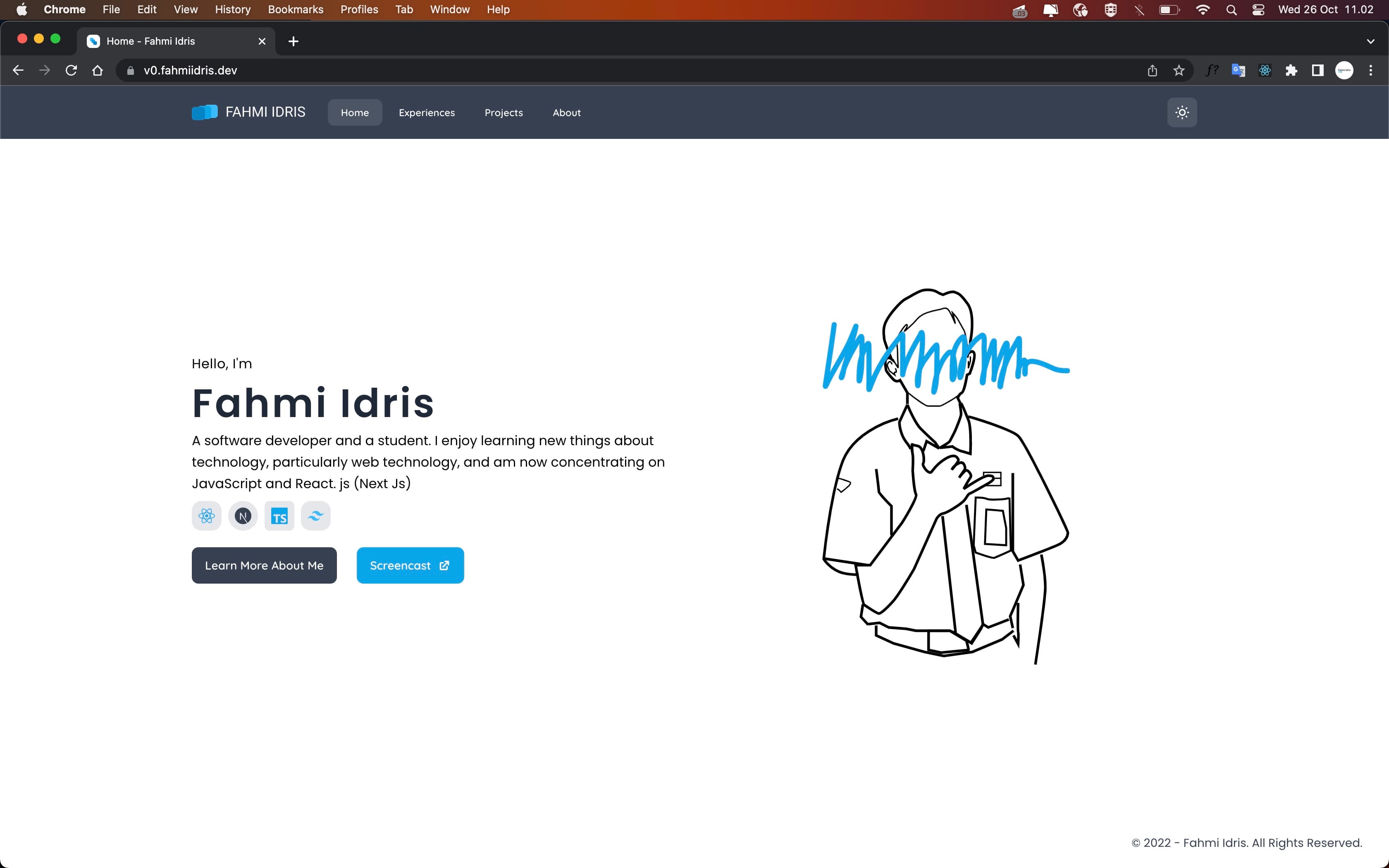
Task: Reload the page
Action: pos(71,70)
